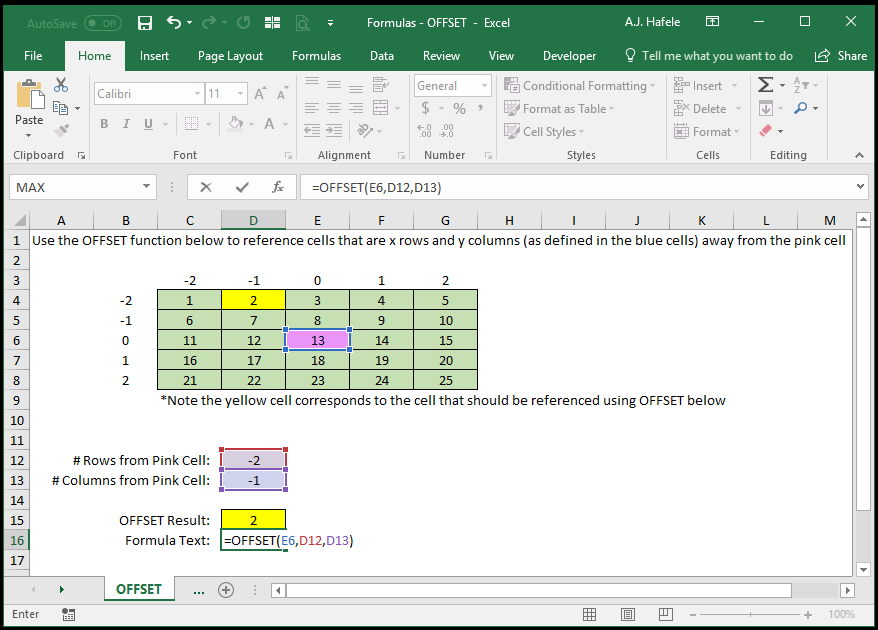Image resolution: width=878 pixels, height=630 pixels.
Task: Click the Cancel X in formula bar
Action: 206,187
